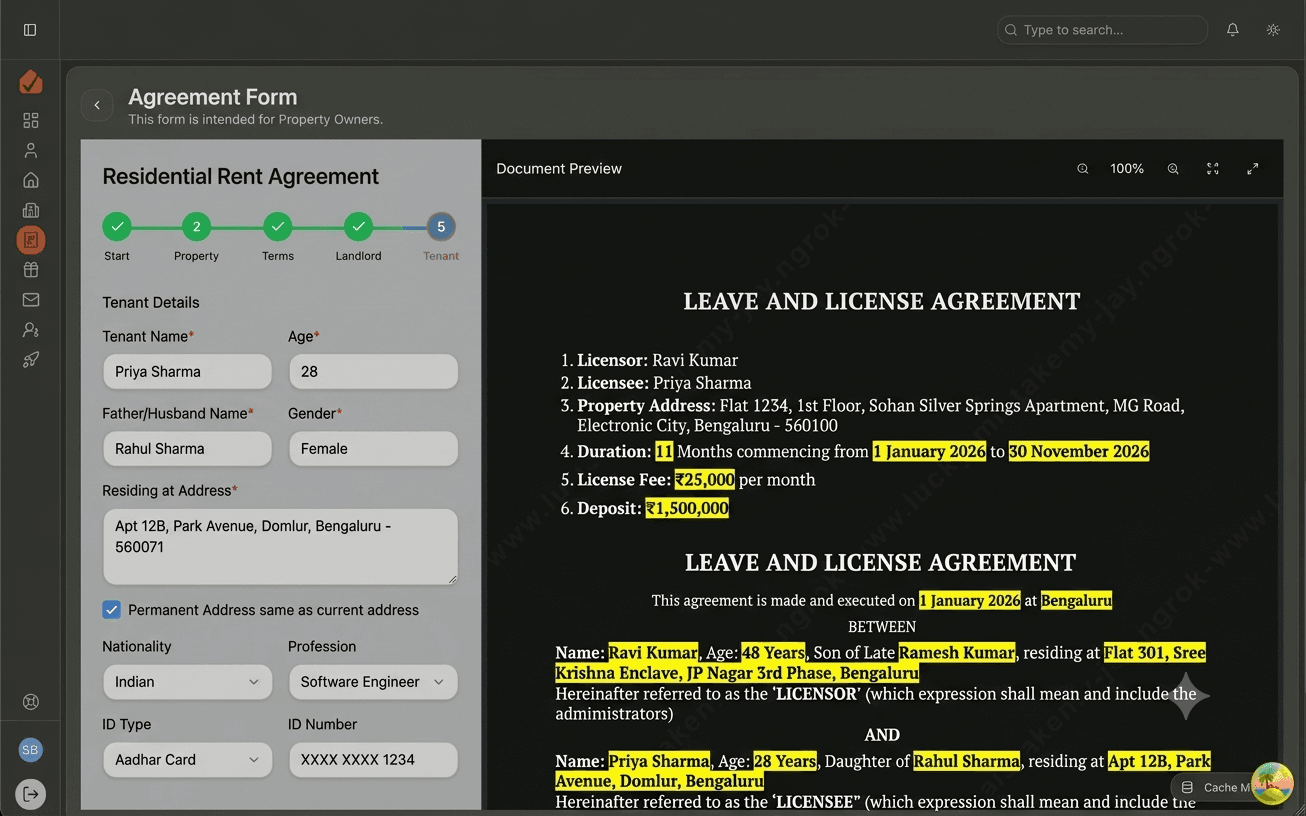The width and height of the screenshot is (1306, 816).
Task: Focus the Type to search box
Action: 1102,30
